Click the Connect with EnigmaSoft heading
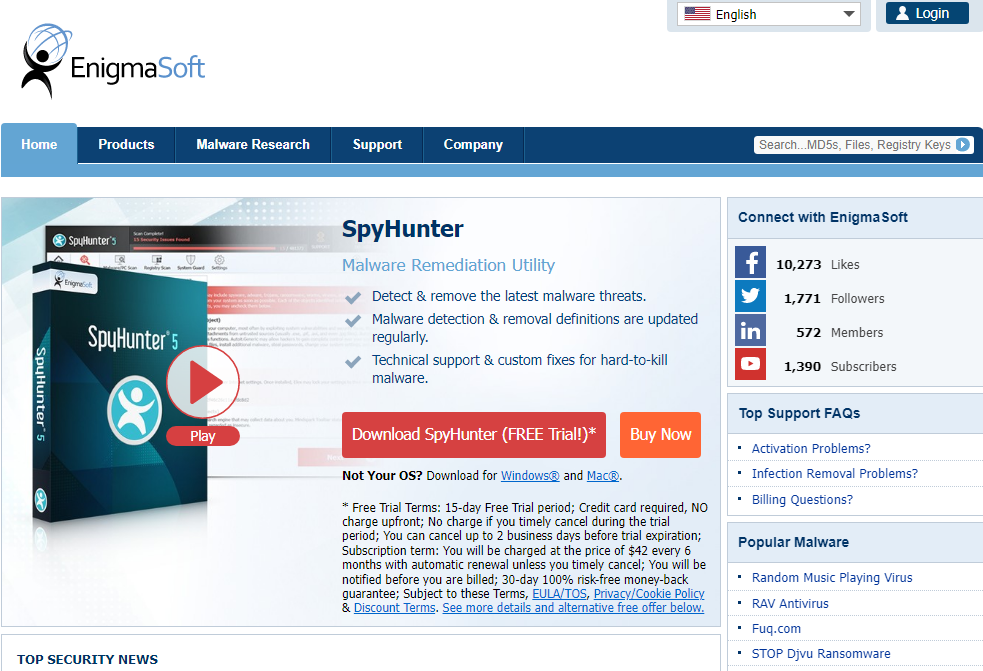983x671 pixels. pyautogui.click(x=823, y=218)
